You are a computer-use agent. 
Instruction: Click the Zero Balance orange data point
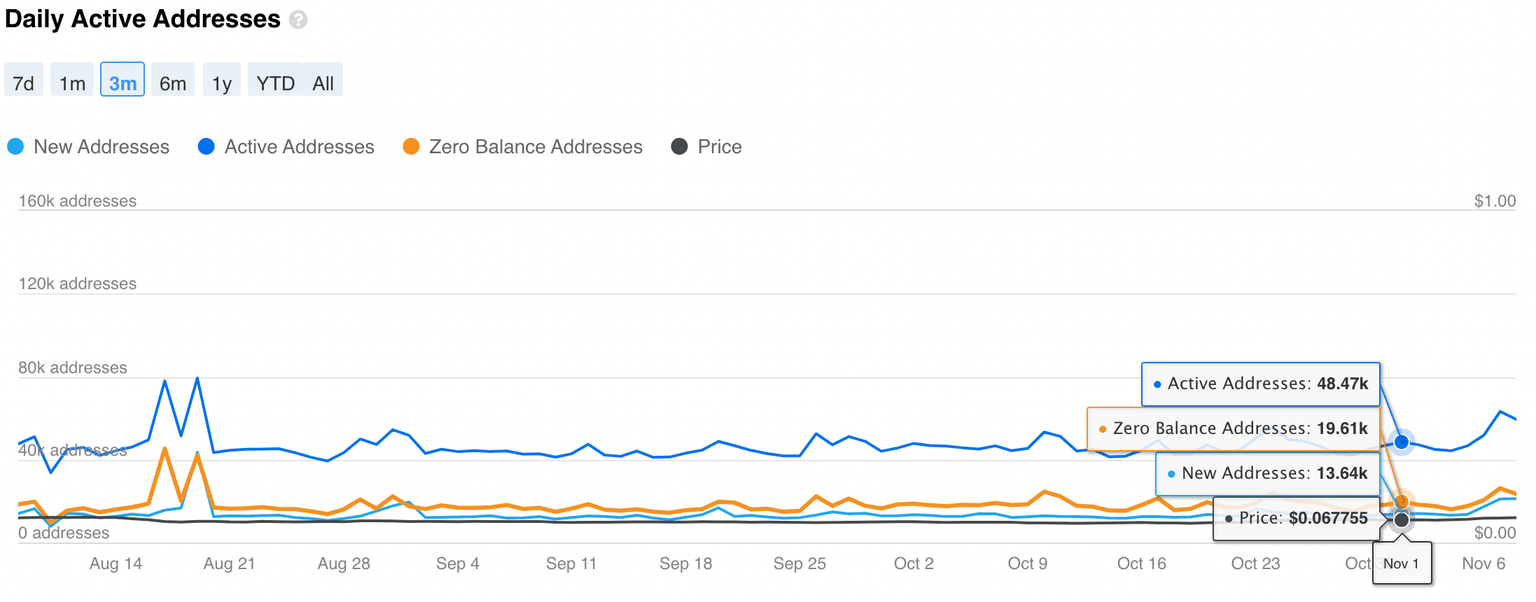[x=1402, y=502]
